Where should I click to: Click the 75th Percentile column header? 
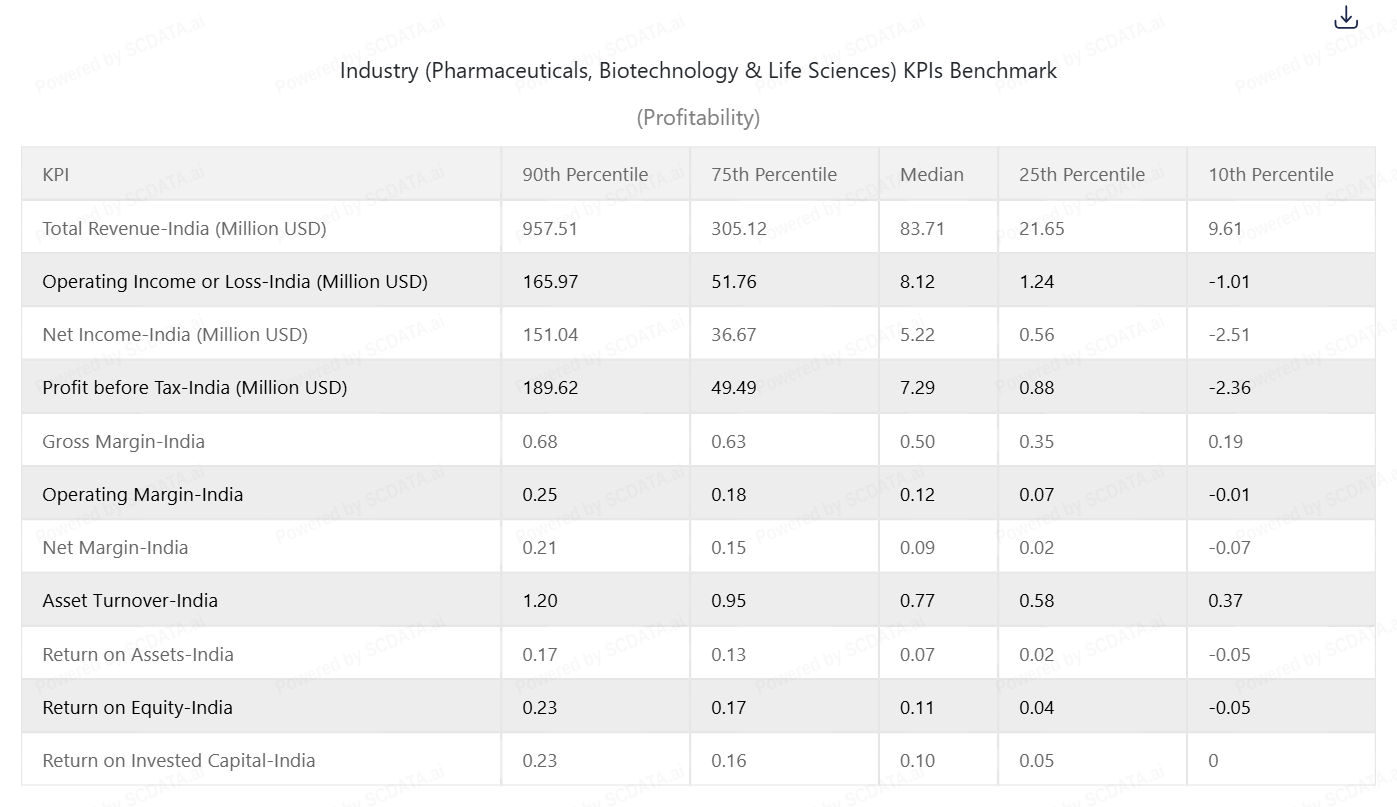(774, 175)
